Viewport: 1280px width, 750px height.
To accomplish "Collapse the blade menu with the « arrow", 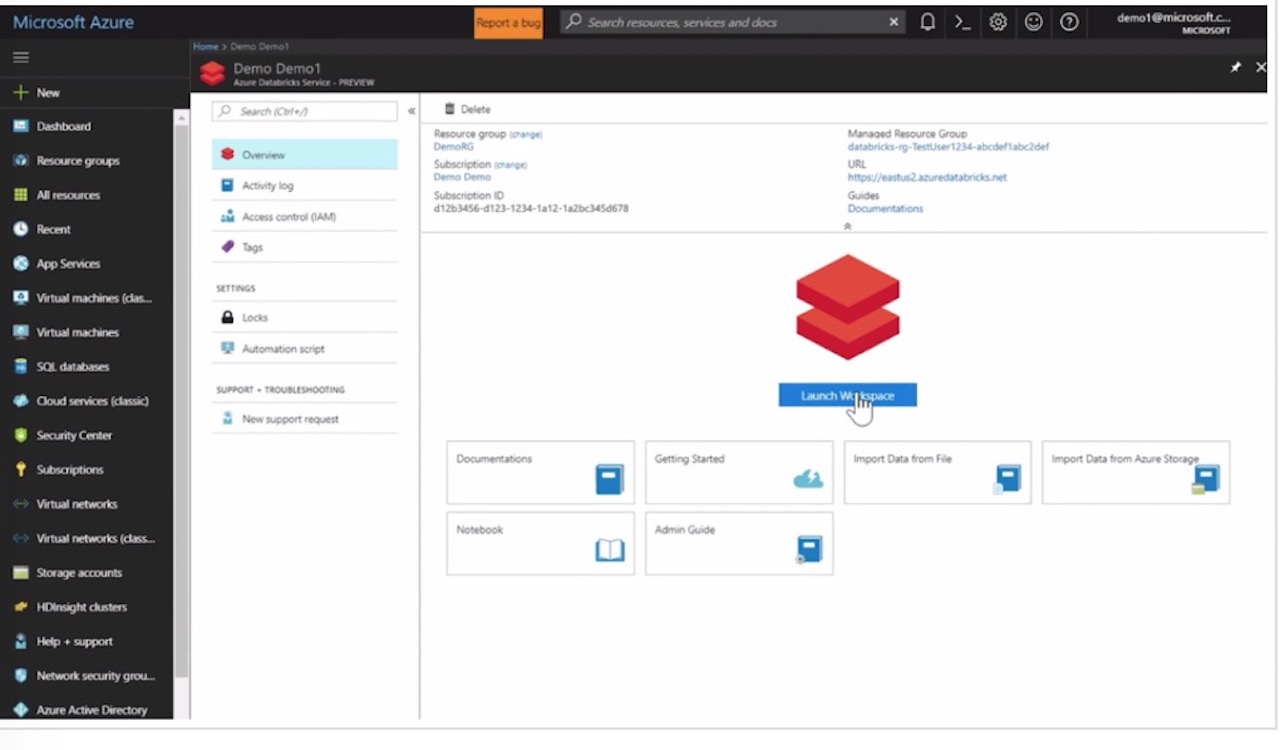I will tap(410, 111).
